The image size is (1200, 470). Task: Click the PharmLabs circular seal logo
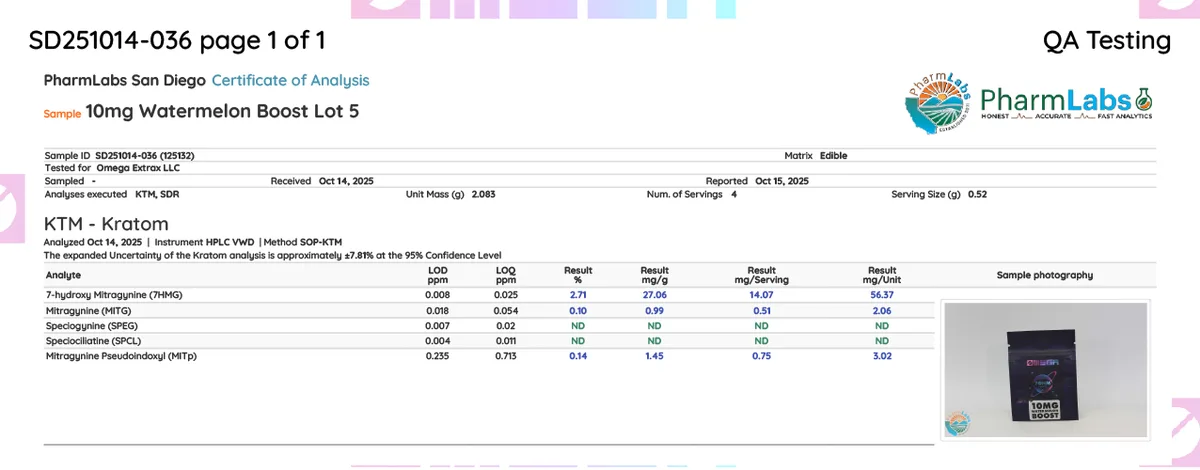[x=937, y=102]
